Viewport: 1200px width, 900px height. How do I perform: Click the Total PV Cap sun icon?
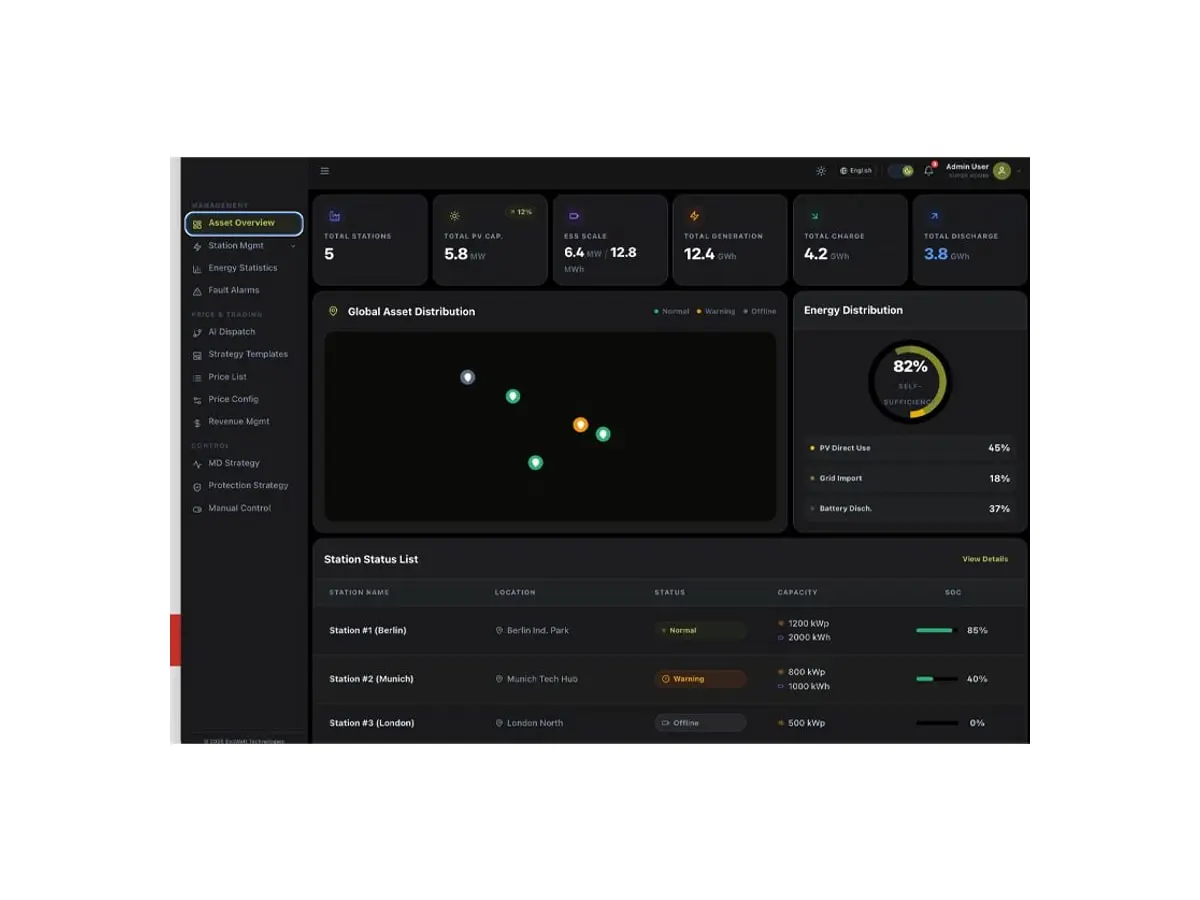[x=454, y=216]
